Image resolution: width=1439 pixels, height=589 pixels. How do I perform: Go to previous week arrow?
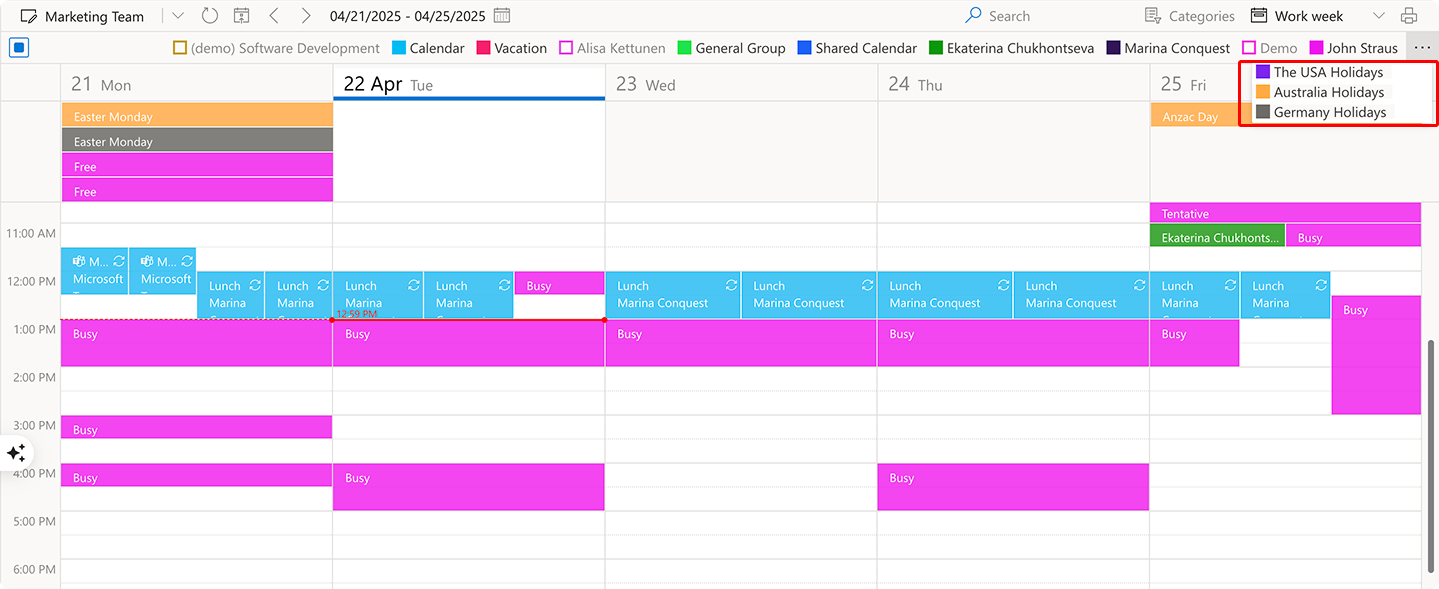(x=274, y=16)
